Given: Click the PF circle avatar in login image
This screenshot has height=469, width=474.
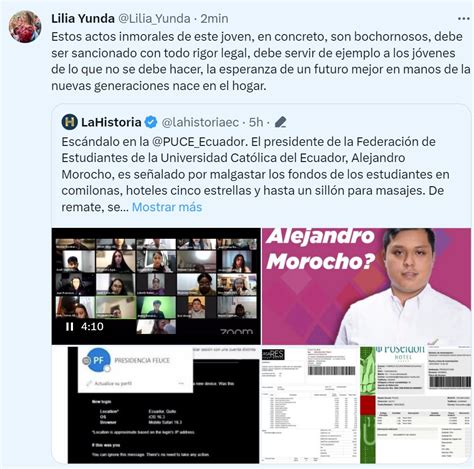Looking at the screenshot, I should [98, 360].
